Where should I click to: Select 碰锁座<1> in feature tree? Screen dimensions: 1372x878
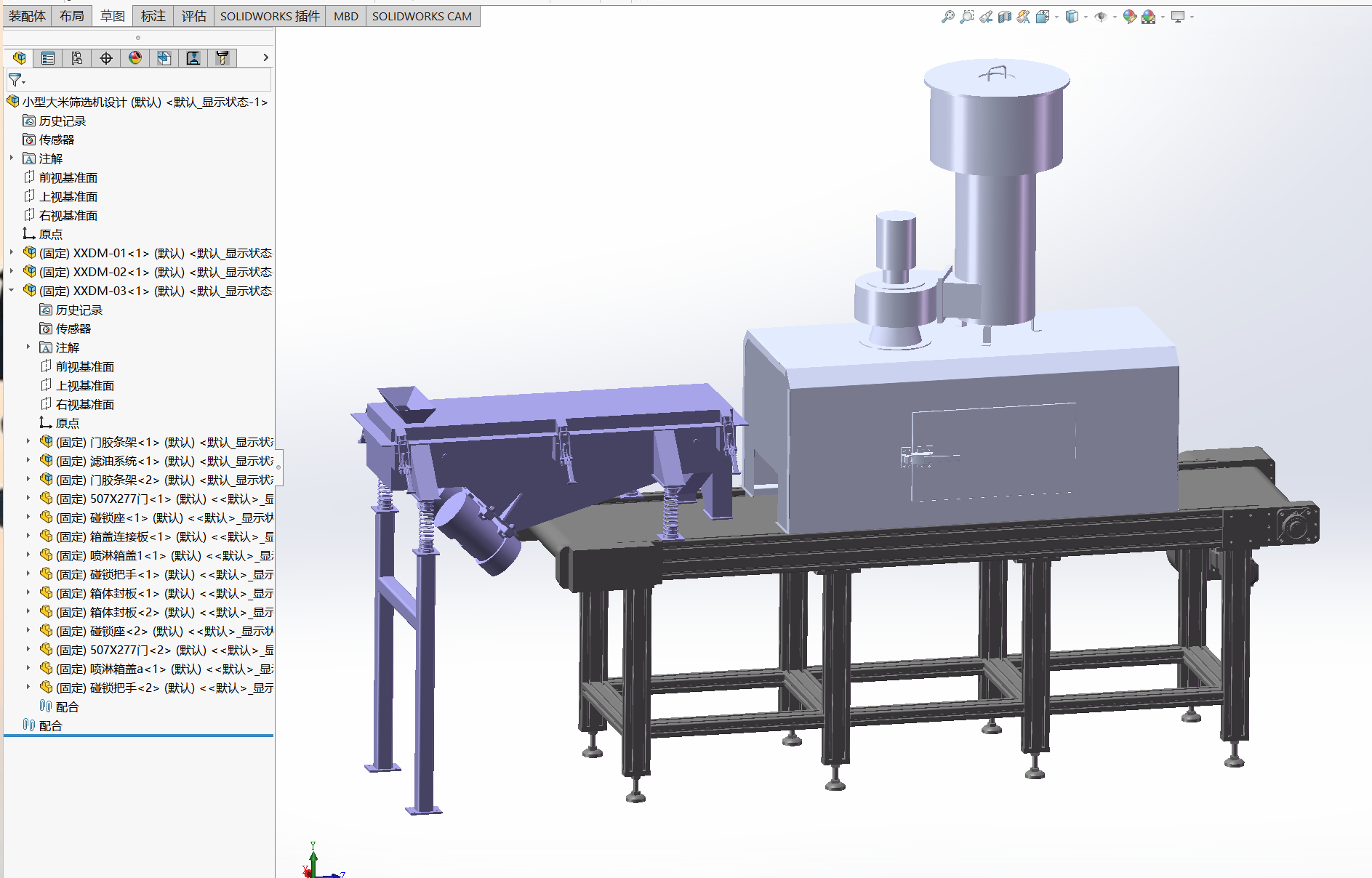click(x=156, y=517)
